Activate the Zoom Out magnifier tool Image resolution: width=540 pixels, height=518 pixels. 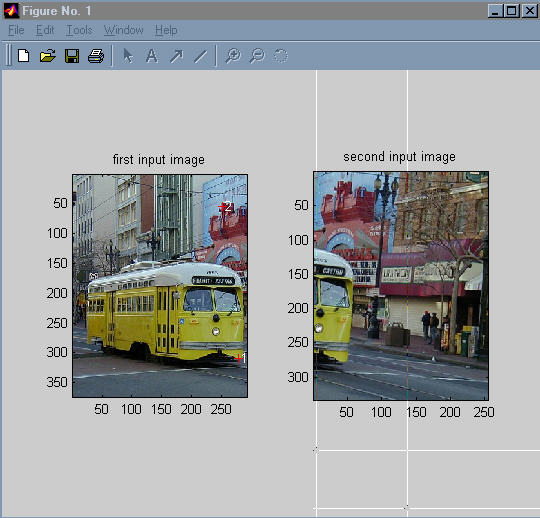257,55
